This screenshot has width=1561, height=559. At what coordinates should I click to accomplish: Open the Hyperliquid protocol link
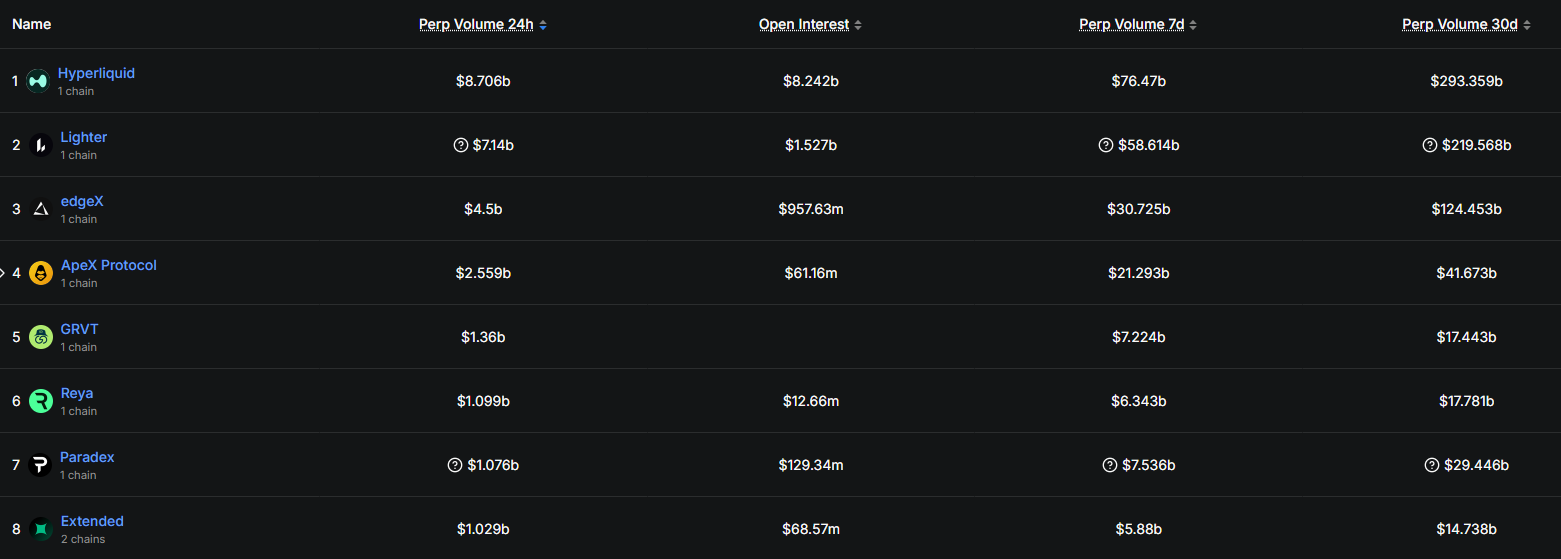coord(96,73)
